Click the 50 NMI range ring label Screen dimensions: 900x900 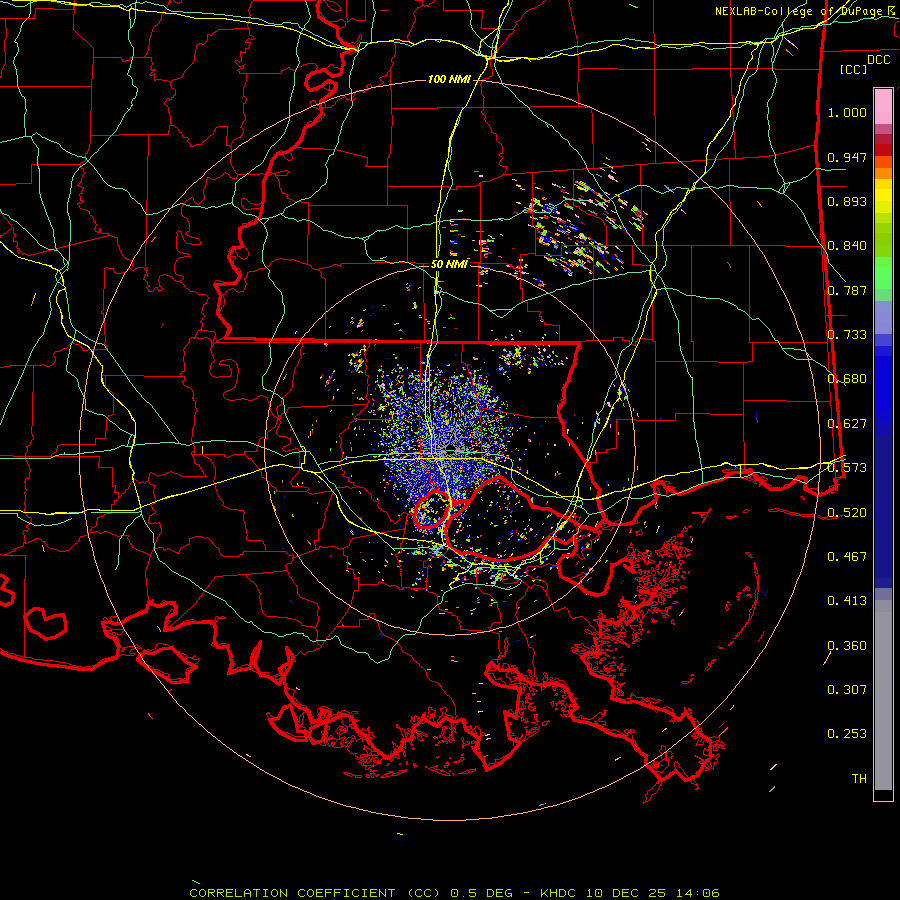click(x=449, y=264)
